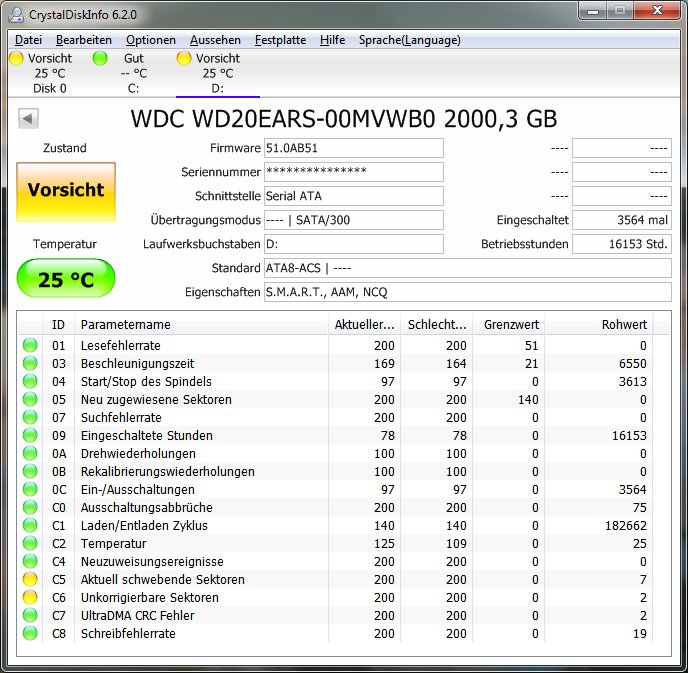Click the yellow Vorsicht health status button
688x673 pixels.
pyautogui.click(x=66, y=192)
